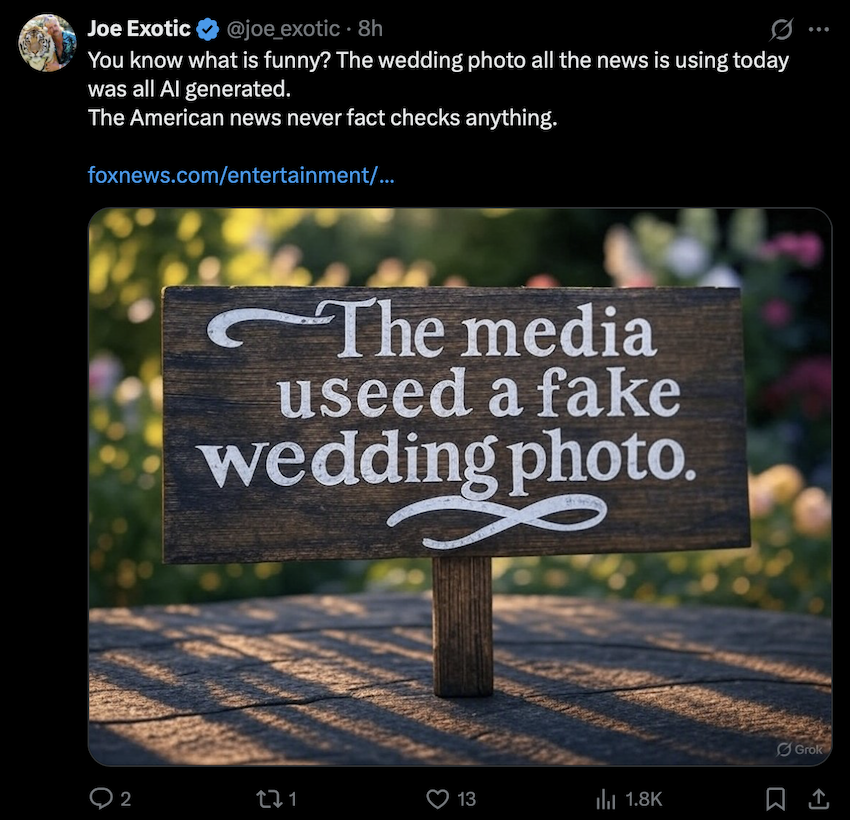Reply to the post via the speech bubble icon
This screenshot has height=820, width=850.
pyautogui.click(x=103, y=798)
